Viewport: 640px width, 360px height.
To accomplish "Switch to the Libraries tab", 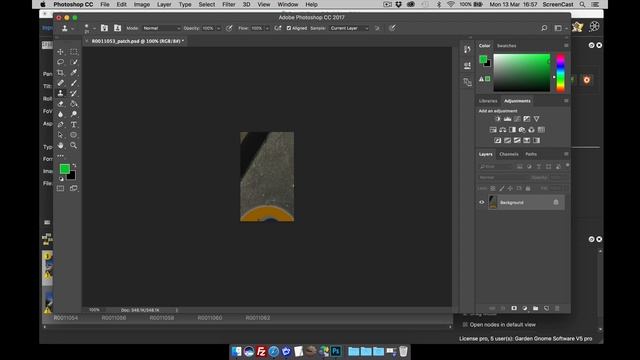I will point(488,101).
